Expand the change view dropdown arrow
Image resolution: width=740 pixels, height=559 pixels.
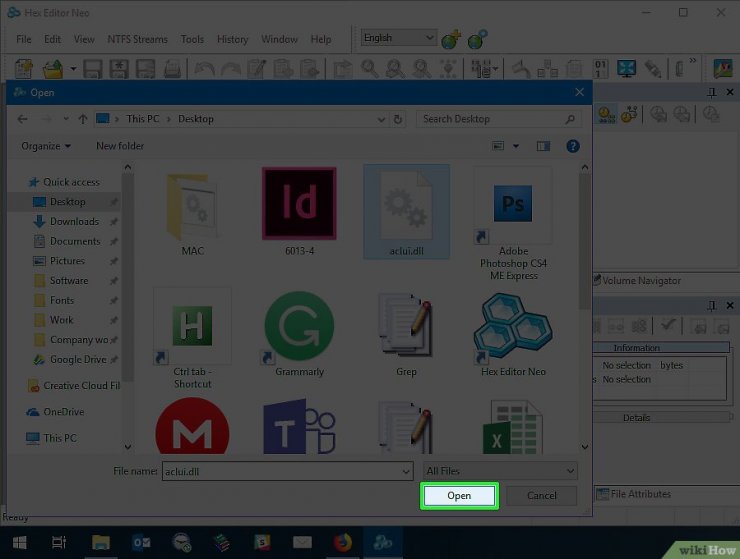point(516,146)
